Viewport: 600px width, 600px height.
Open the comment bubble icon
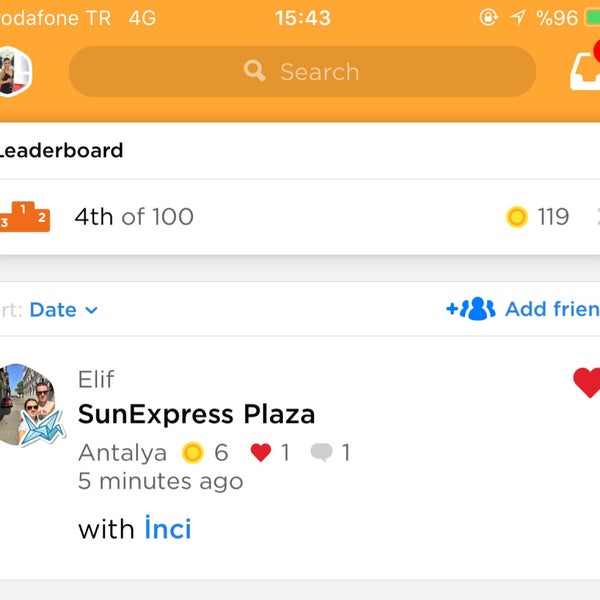pos(321,452)
